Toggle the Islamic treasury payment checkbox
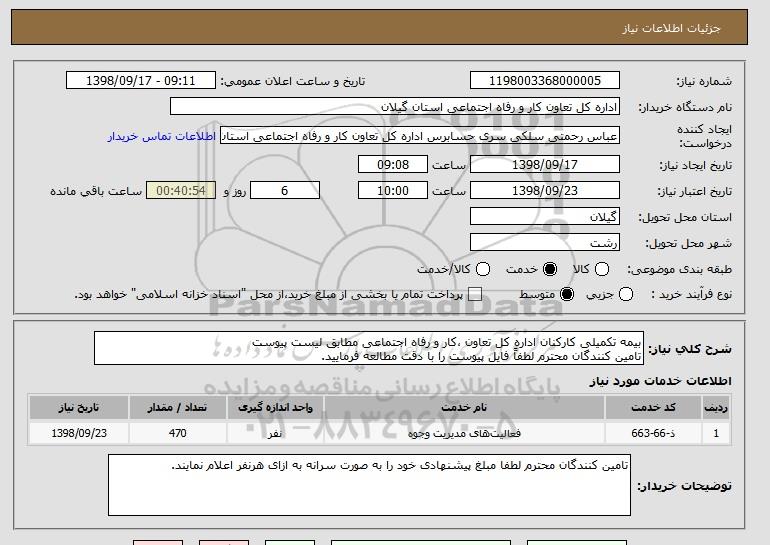This screenshot has height=545, width=770. pyautogui.click(x=474, y=294)
